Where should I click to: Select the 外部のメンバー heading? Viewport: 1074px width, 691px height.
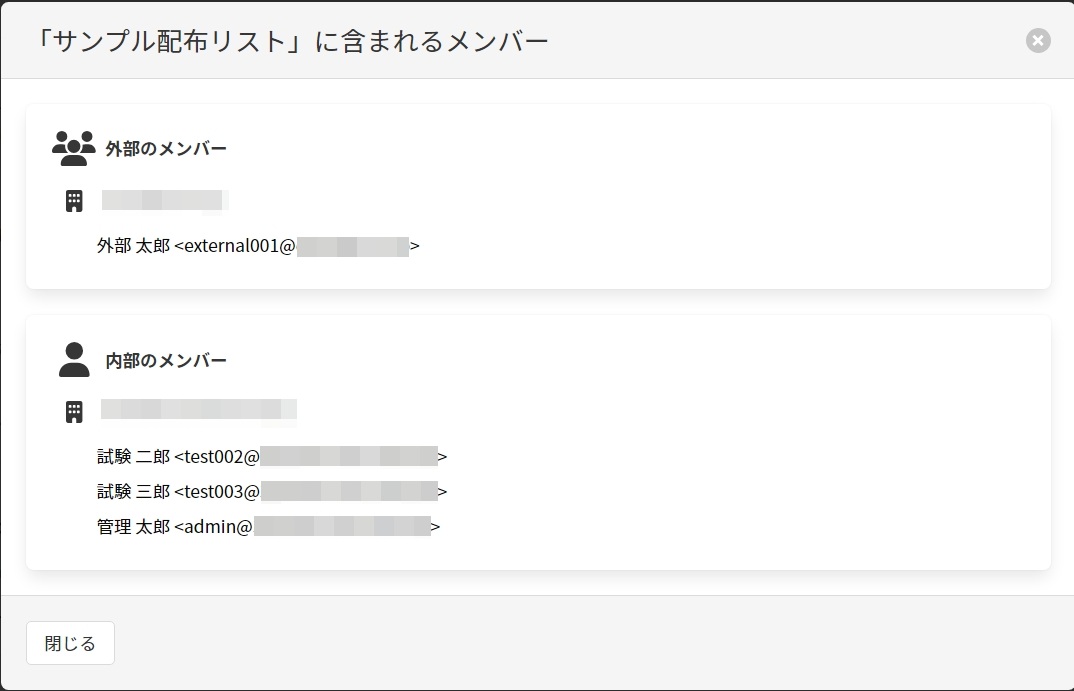[x=166, y=149]
